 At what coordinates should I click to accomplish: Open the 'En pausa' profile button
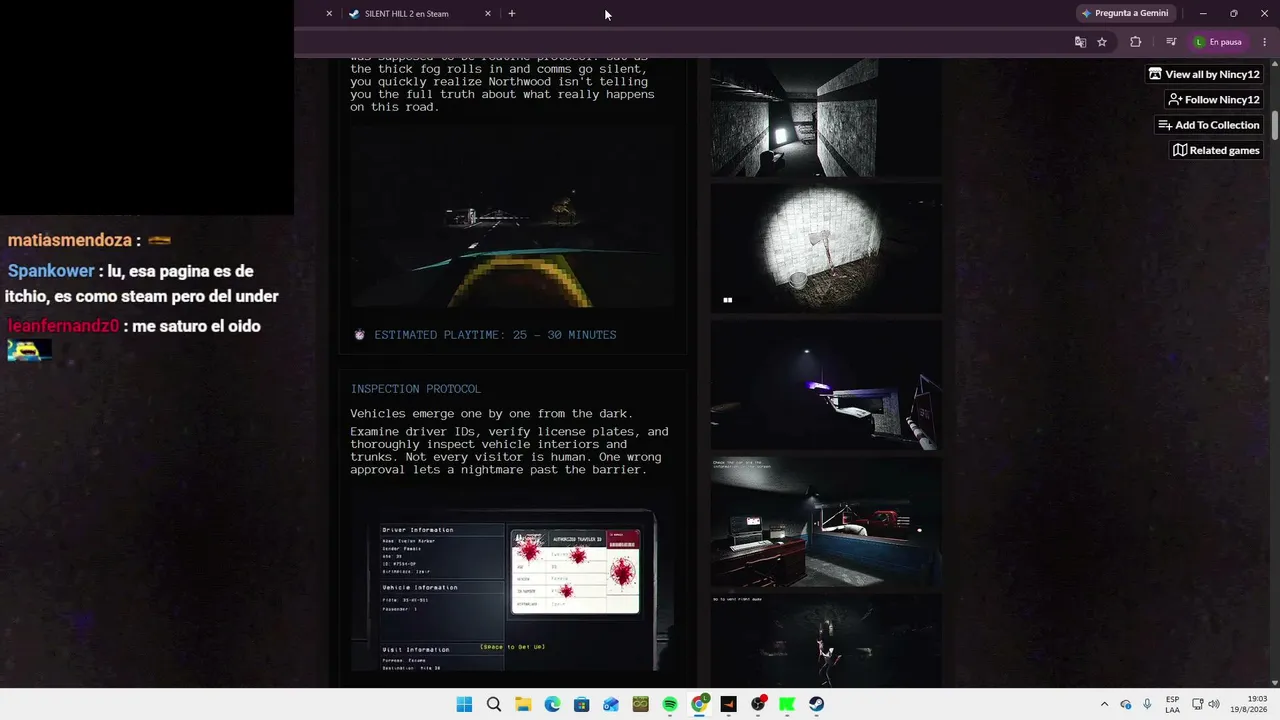click(1218, 42)
